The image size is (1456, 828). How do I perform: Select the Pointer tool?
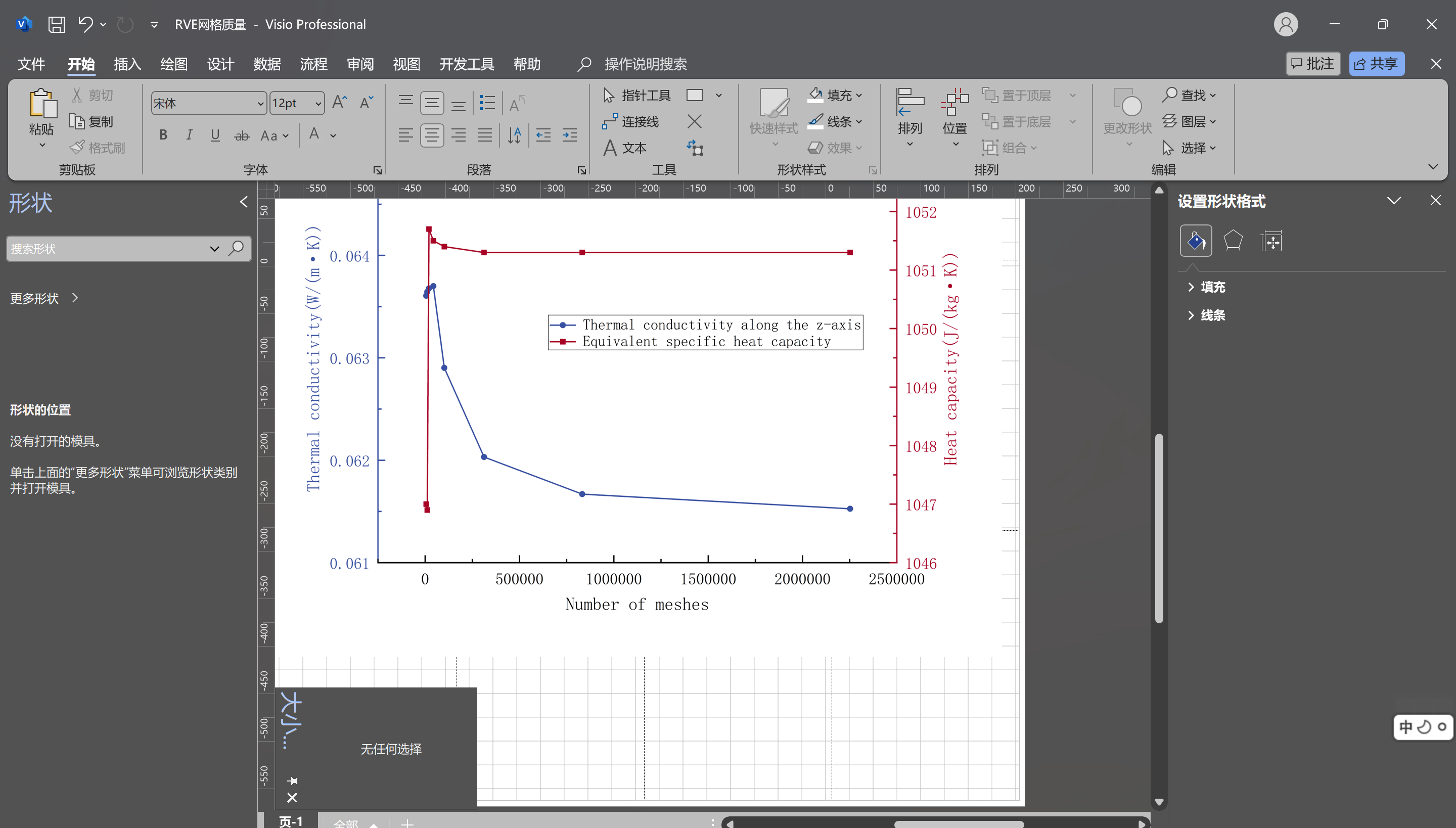coord(637,95)
